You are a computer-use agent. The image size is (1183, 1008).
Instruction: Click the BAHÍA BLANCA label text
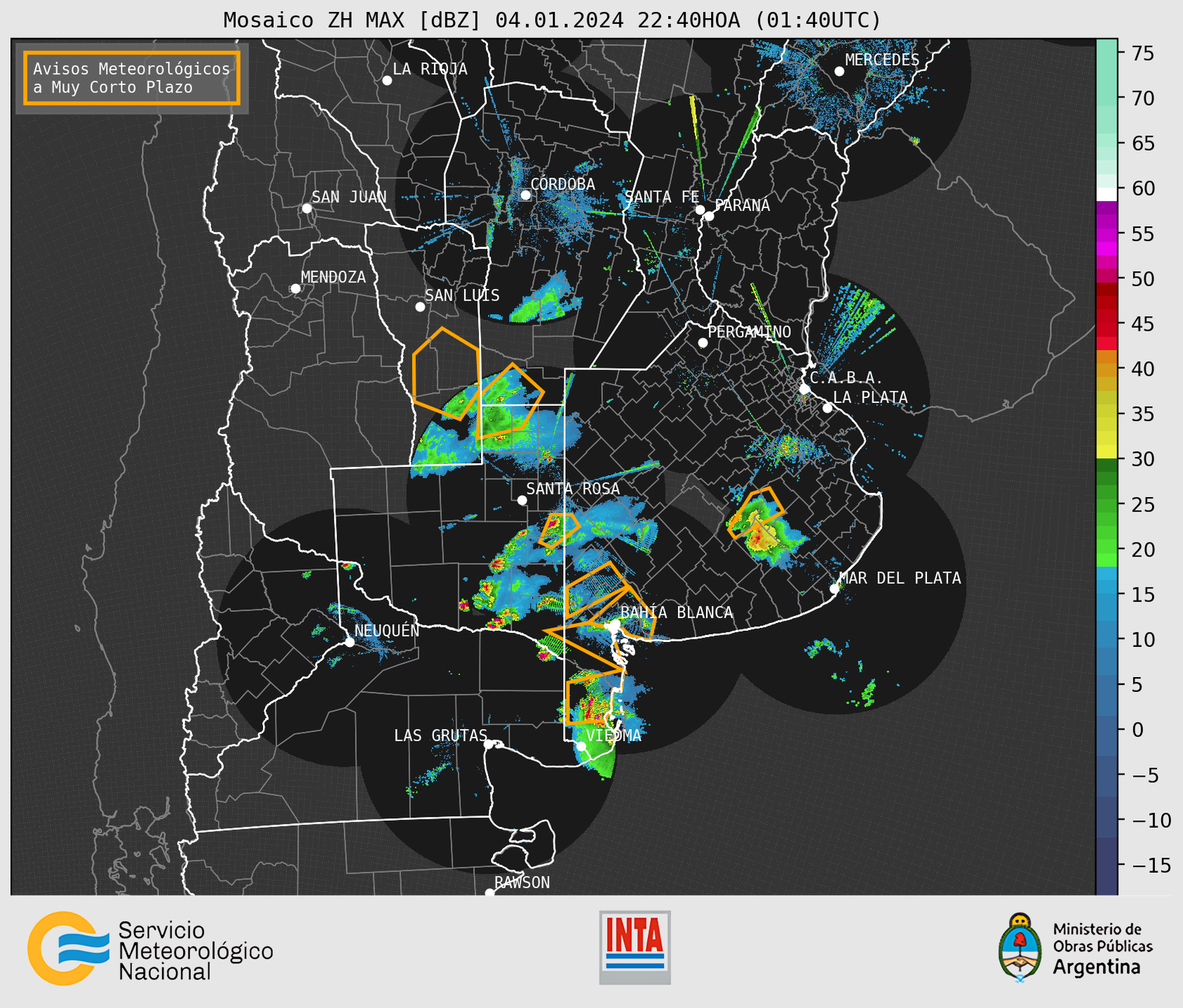(677, 613)
